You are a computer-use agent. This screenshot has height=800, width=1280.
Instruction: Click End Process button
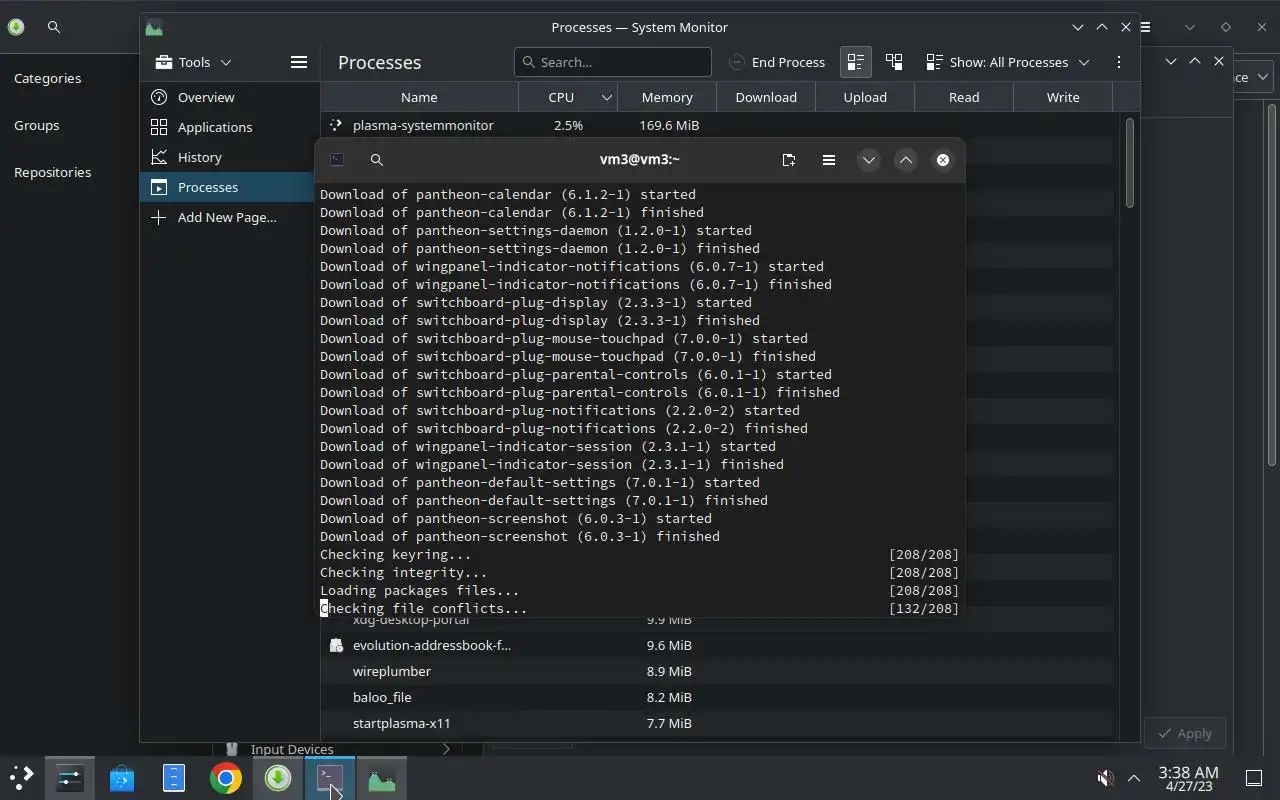point(777,62)
